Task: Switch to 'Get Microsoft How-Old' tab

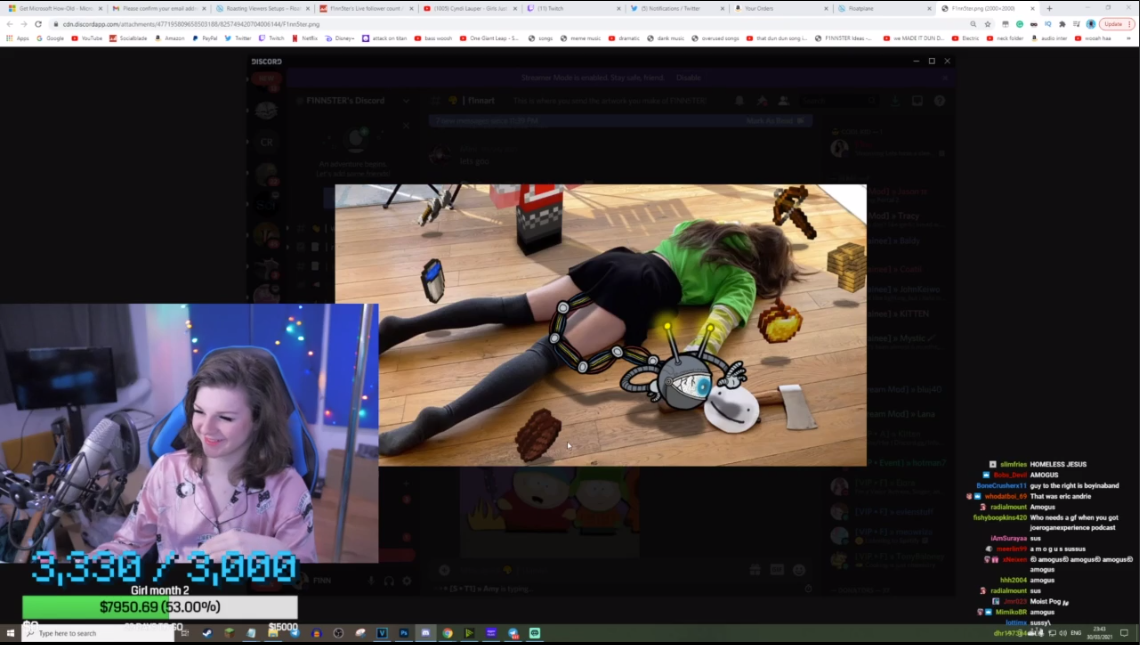Action: point(54,9)
